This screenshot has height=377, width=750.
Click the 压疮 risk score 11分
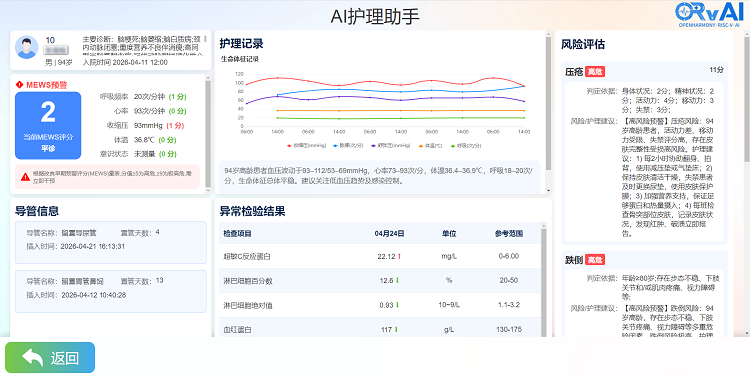716,70
